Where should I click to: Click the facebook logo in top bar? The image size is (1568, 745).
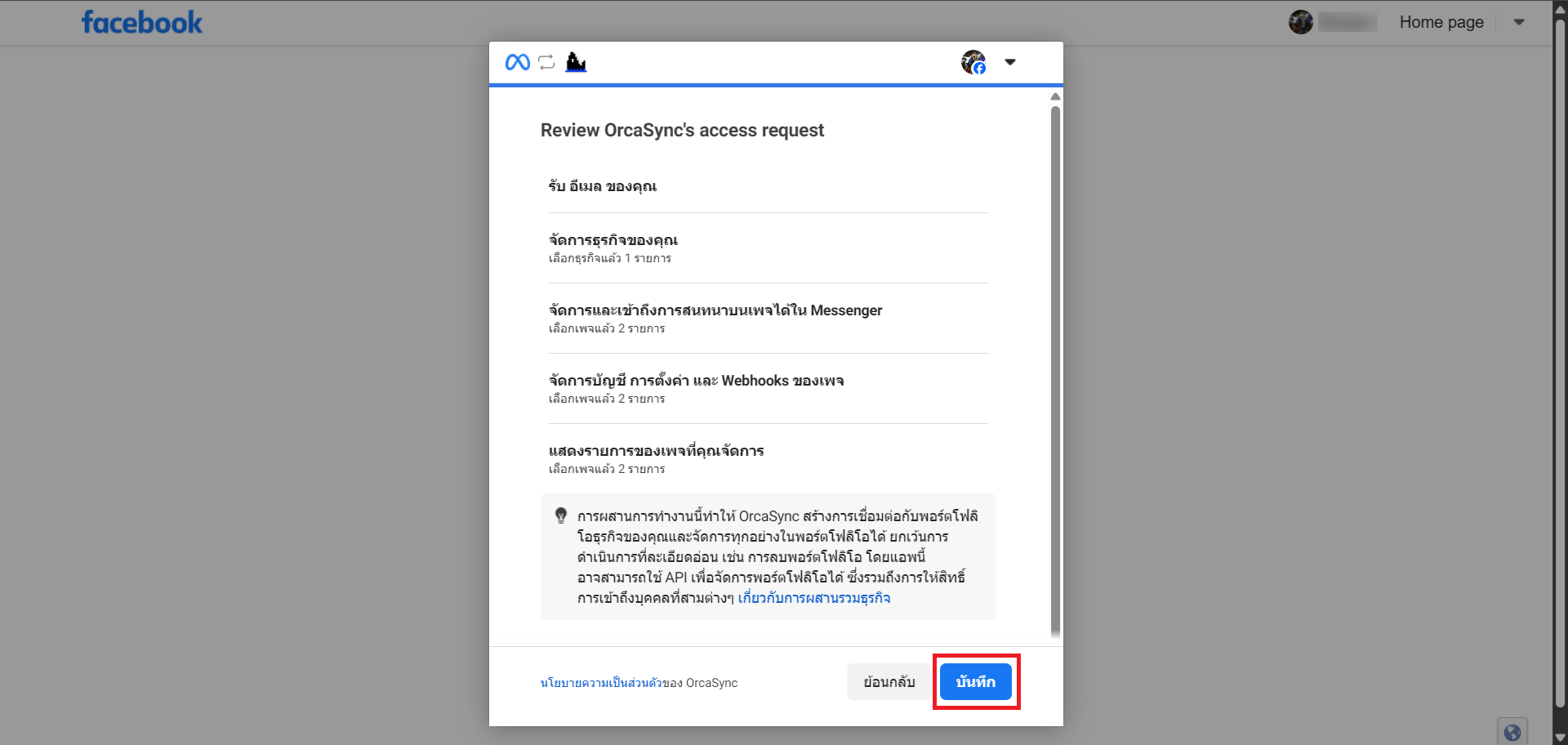tap(142, 22)
